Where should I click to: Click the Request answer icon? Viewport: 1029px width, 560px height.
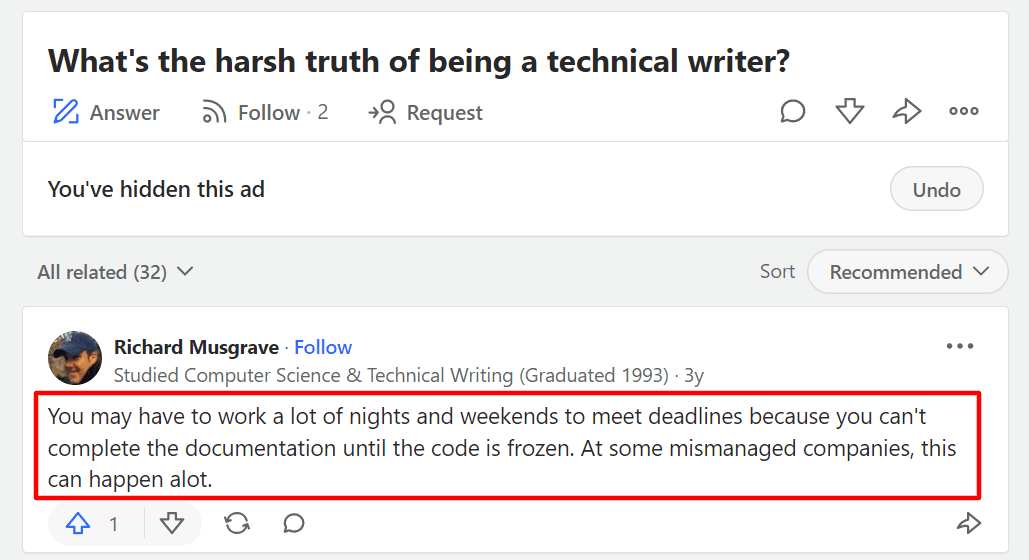[x=382, y=112]
